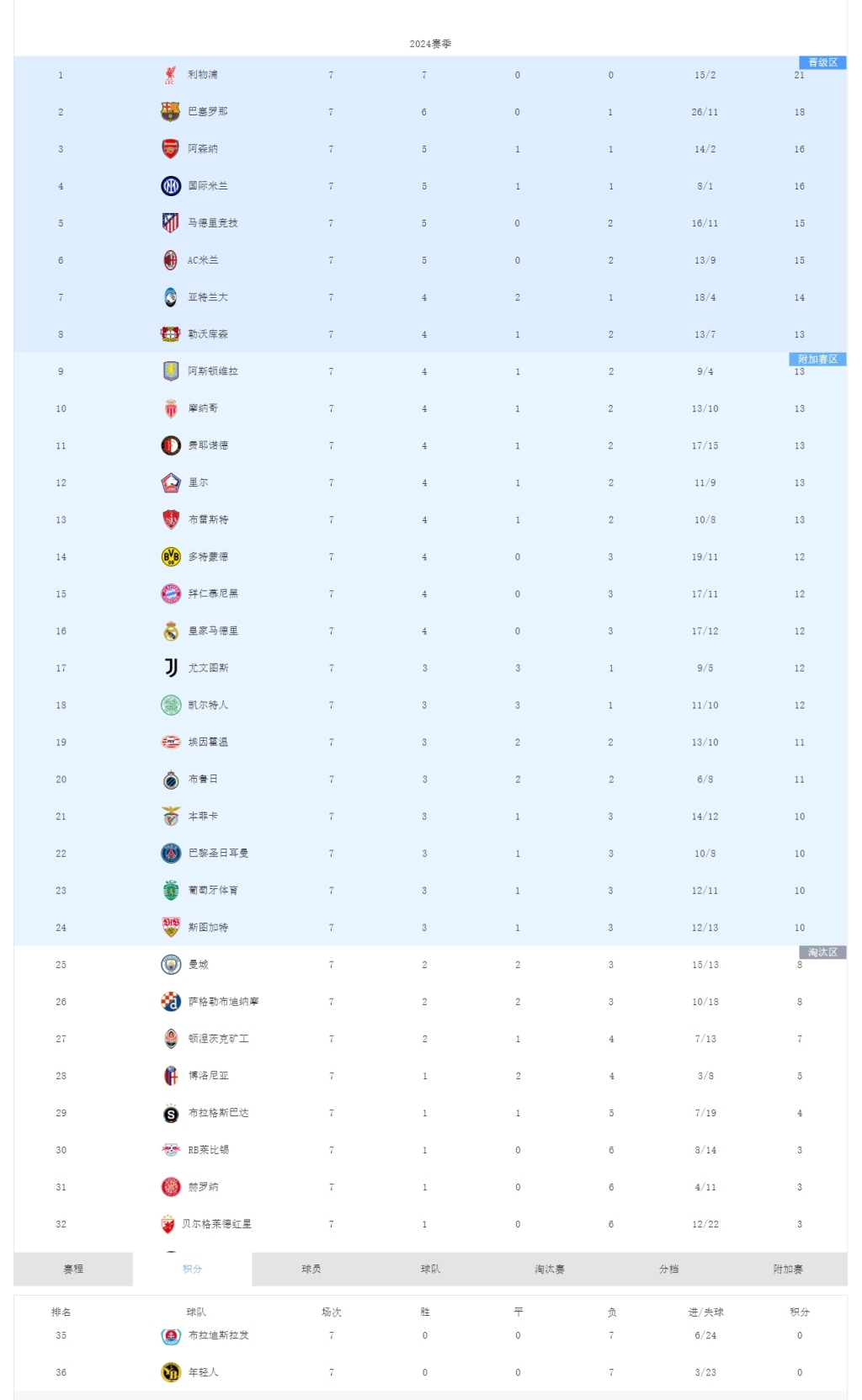Click the Young Boys logo in row 36
Screen dimensions: 862x1400
171,1371
